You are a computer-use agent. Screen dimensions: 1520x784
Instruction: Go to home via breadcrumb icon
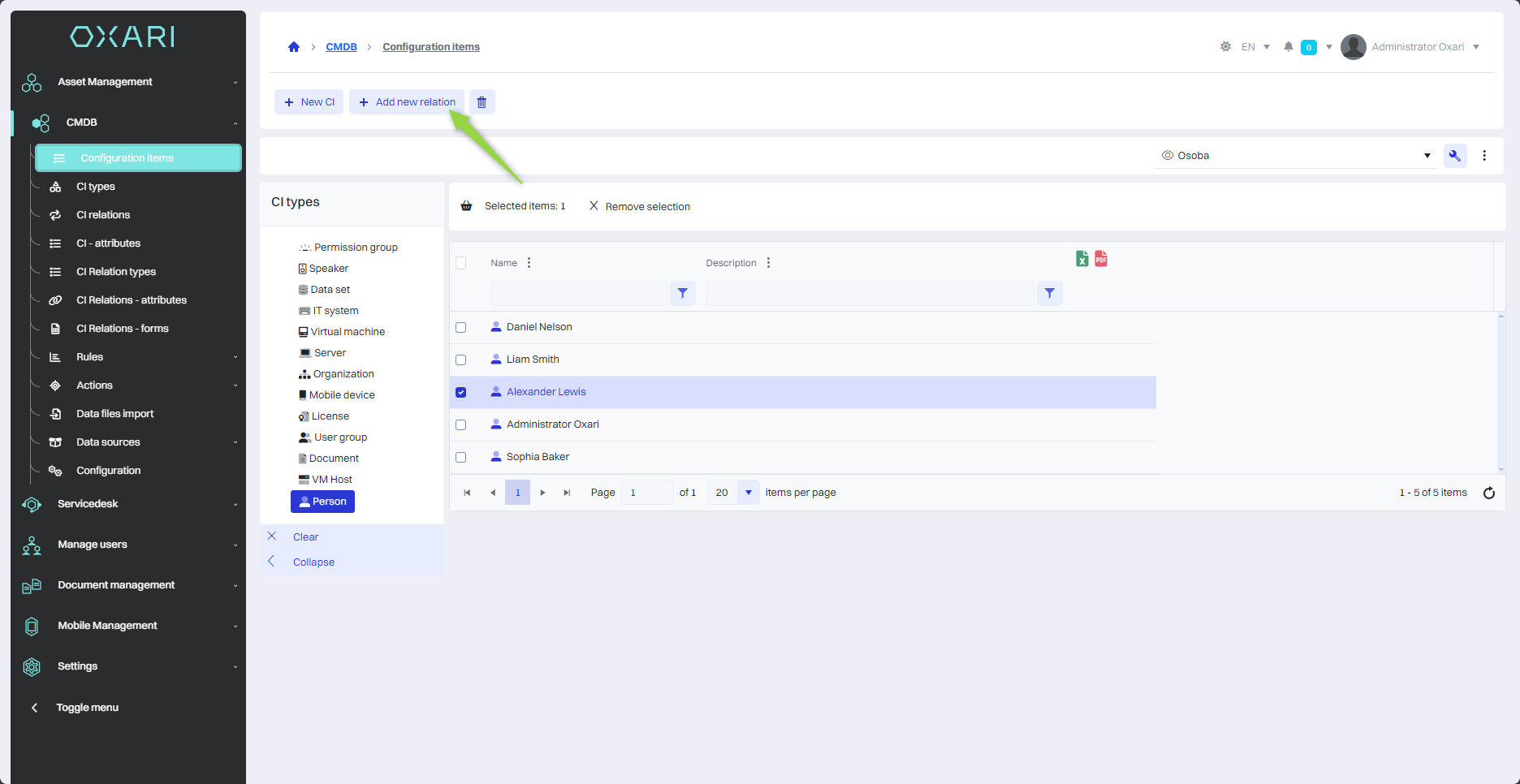pyautogui.click(x=294, y=47)
